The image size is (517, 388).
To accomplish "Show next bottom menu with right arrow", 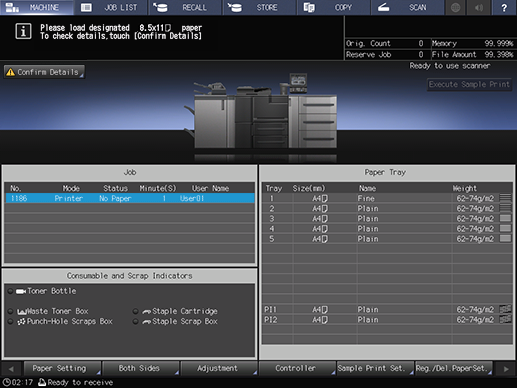I will tap(506, 369).
